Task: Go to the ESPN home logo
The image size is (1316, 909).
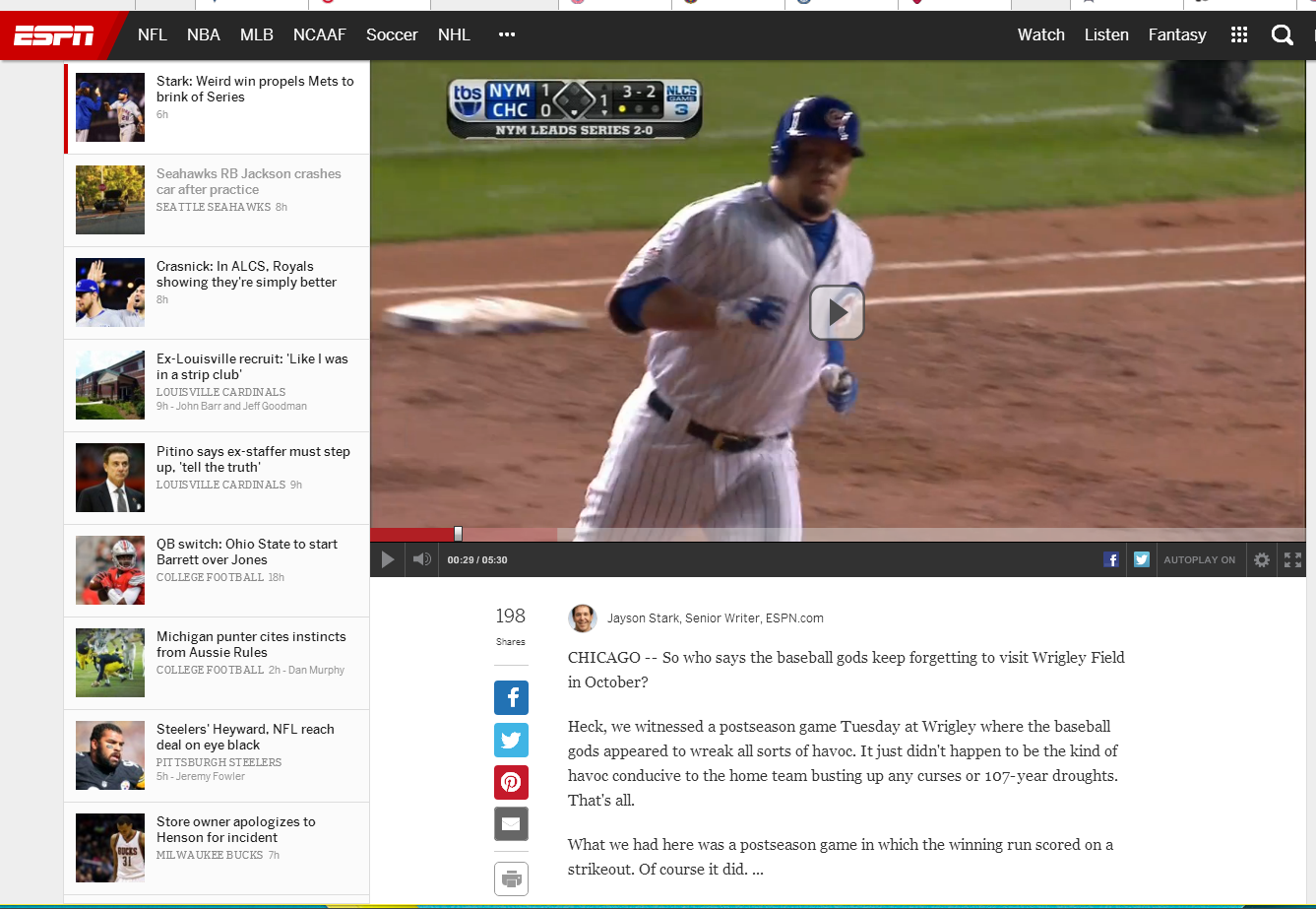Action: 54,35
